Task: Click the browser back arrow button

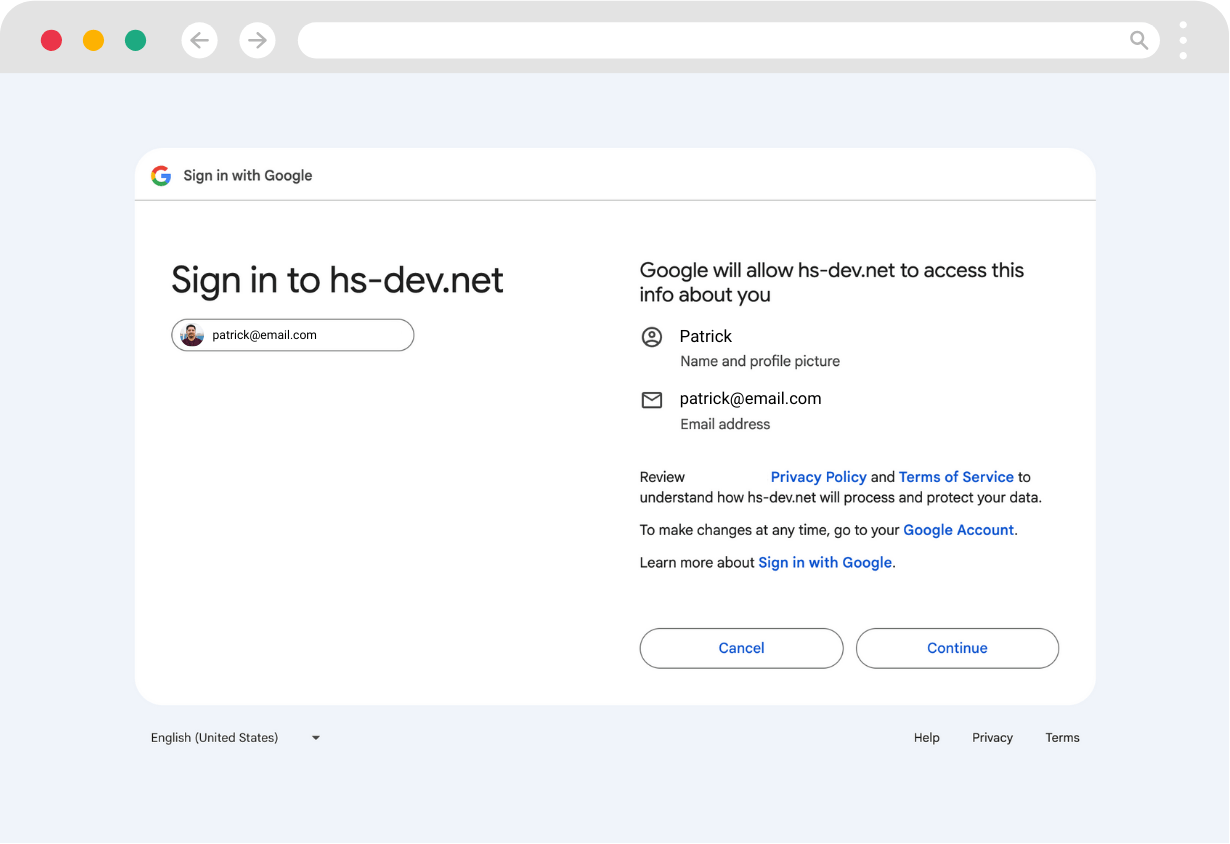Action: [x=199, y=40]
